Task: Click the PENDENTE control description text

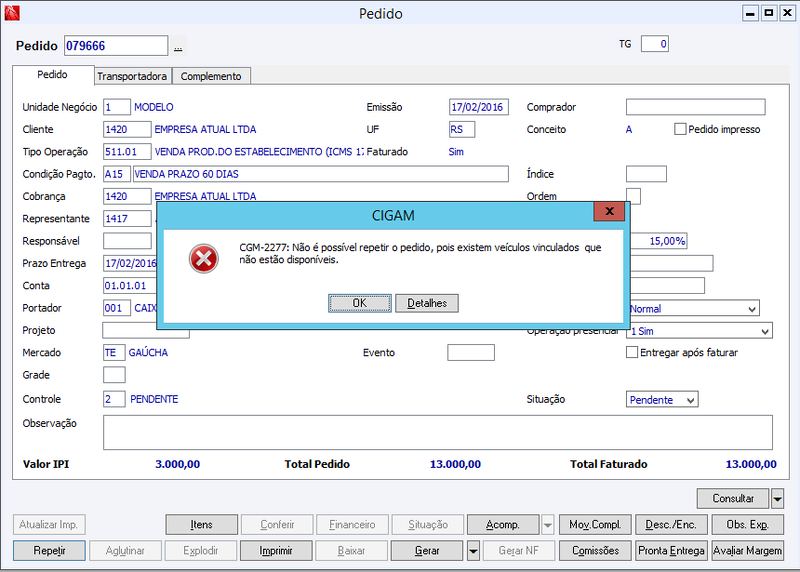Action: pyautogui.click(x=154, y=399)
